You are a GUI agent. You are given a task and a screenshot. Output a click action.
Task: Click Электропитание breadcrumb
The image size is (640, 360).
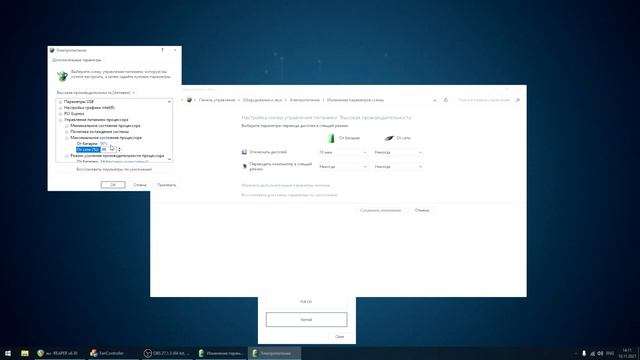304,100
